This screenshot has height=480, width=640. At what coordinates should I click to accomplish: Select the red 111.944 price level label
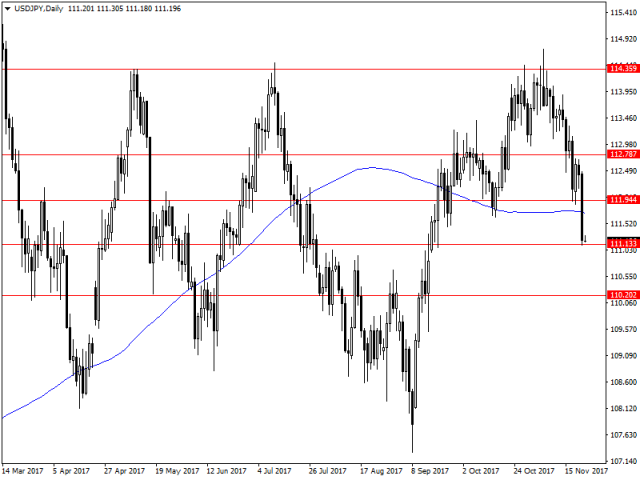pyautogui.click(x=623, y=199)
